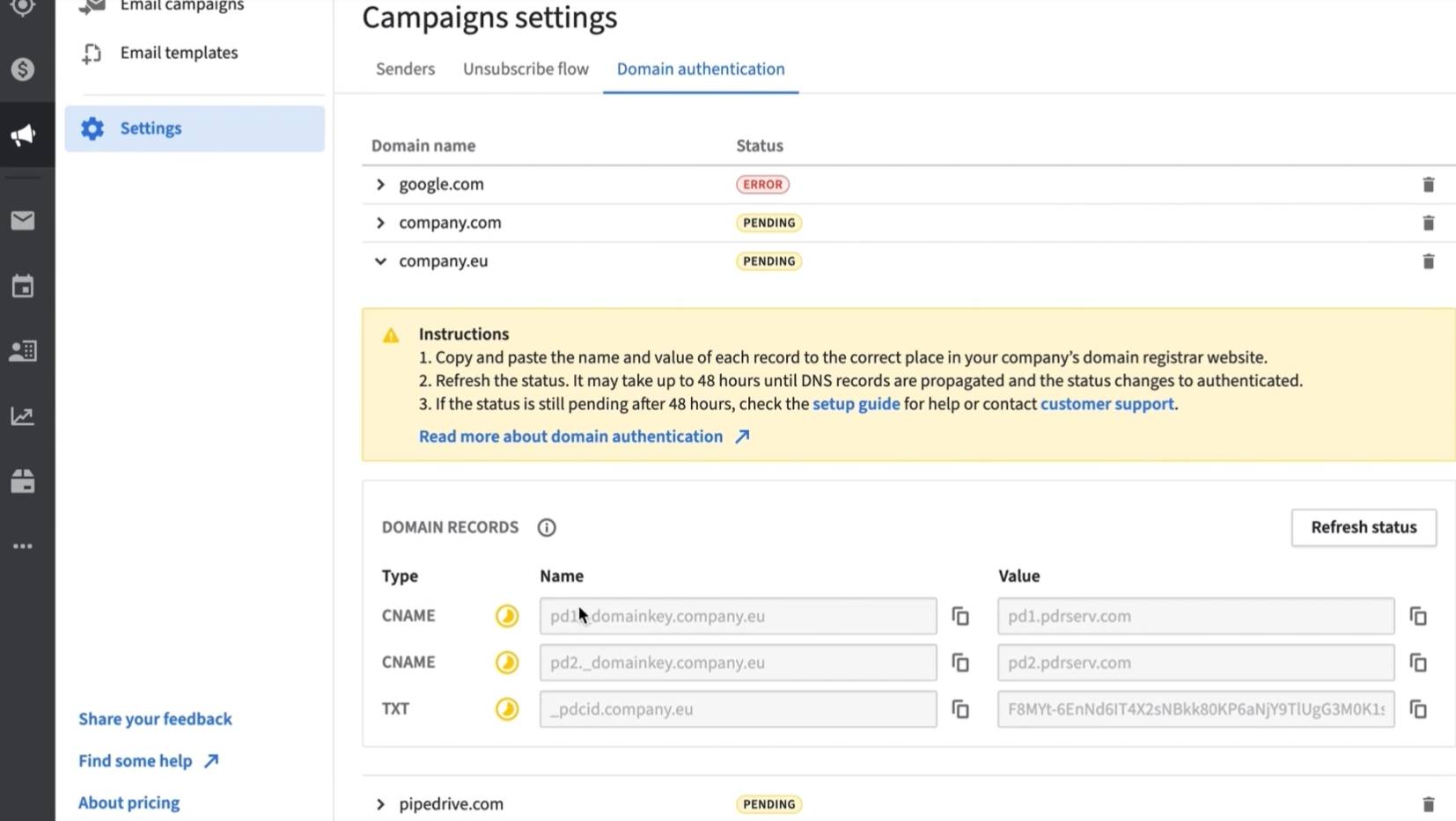Delete the google.com domain via trash icon
This screenshot has height=821, width=1456.
[x=1430, y=185]
